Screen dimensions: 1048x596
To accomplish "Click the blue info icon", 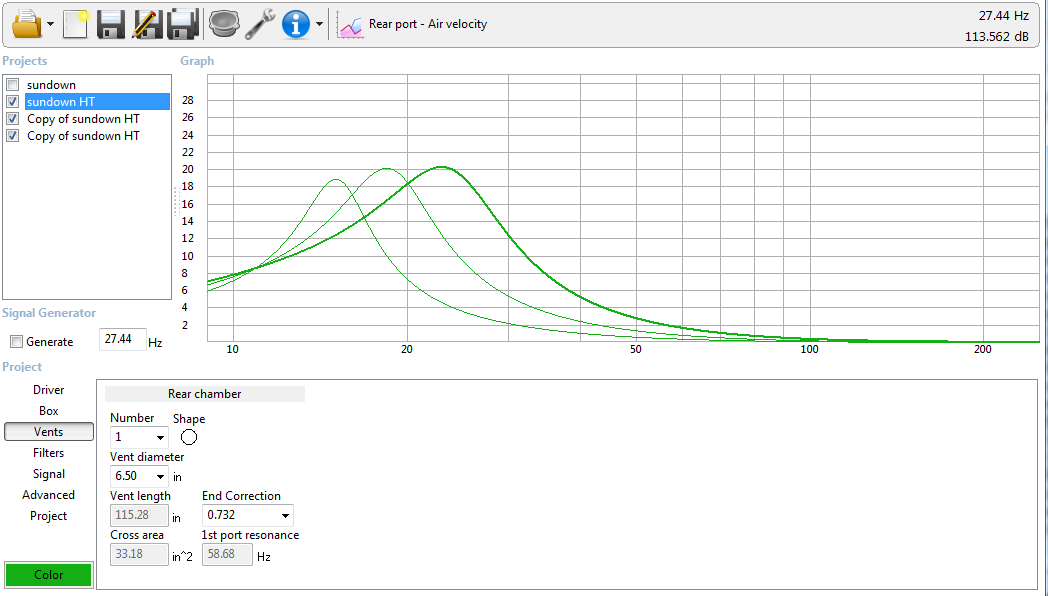I will pyautogui.click(x=295, y=24).
